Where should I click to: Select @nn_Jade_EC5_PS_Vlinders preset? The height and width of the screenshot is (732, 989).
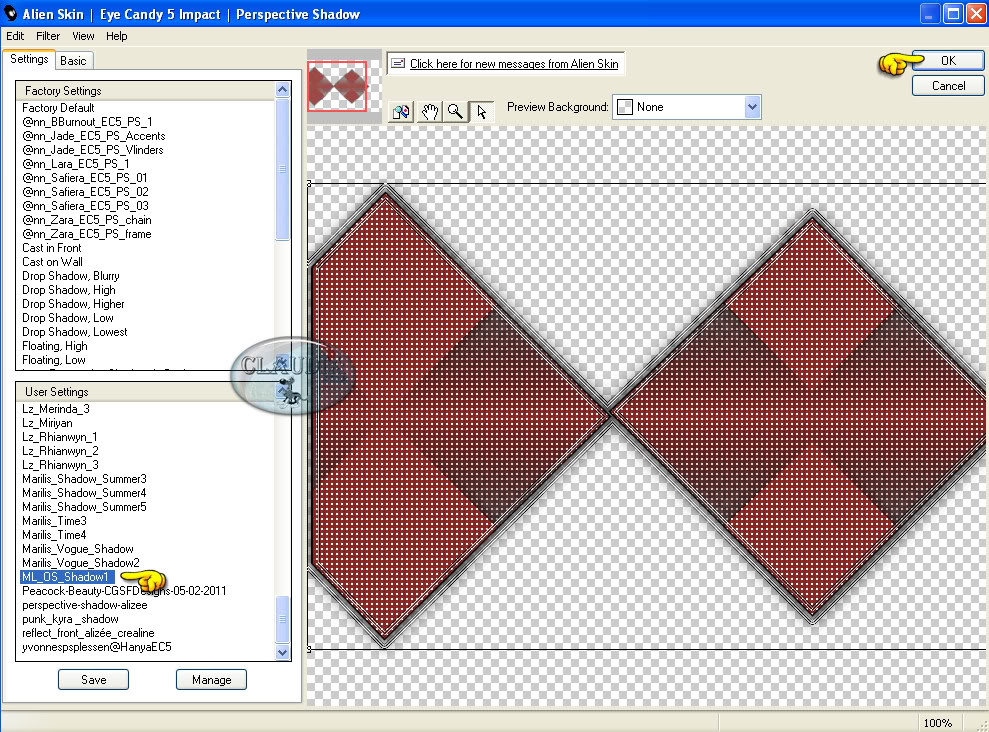pos(93,149)
